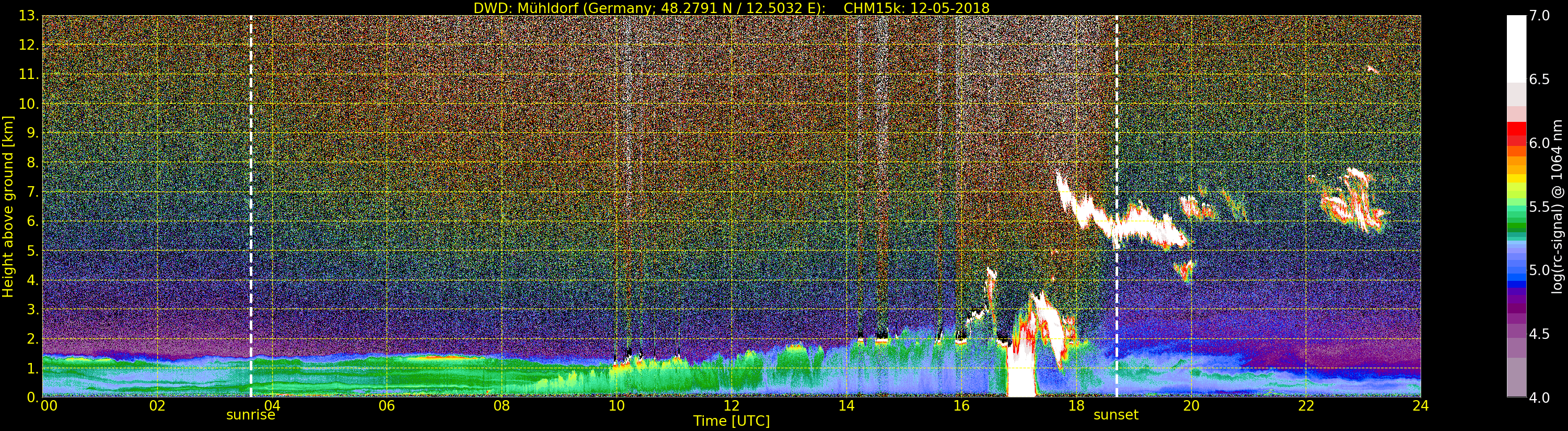Click the time axis tick '08'

click(x=502, y=406)
